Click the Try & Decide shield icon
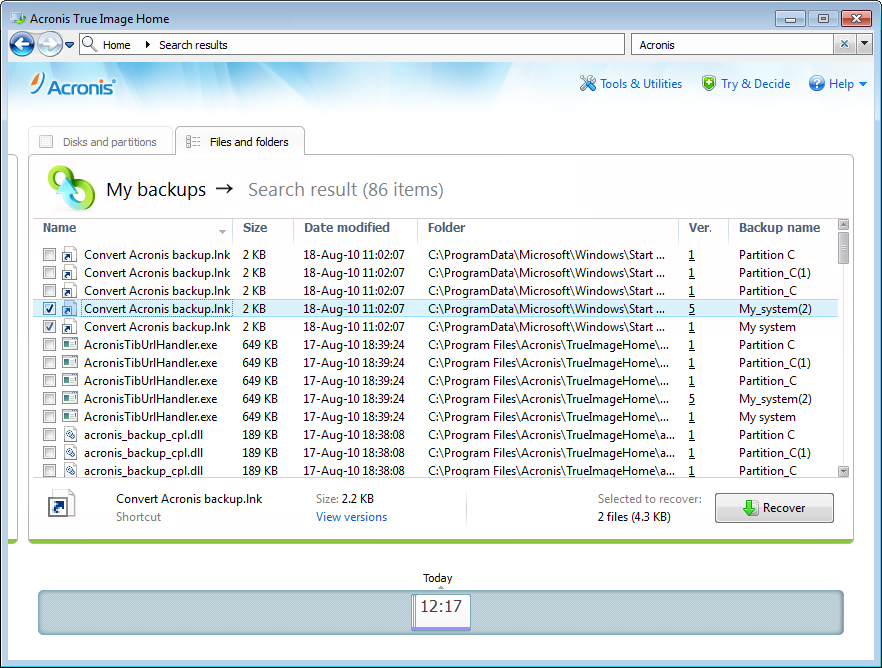882x668 pixels. tap(709, 83)
